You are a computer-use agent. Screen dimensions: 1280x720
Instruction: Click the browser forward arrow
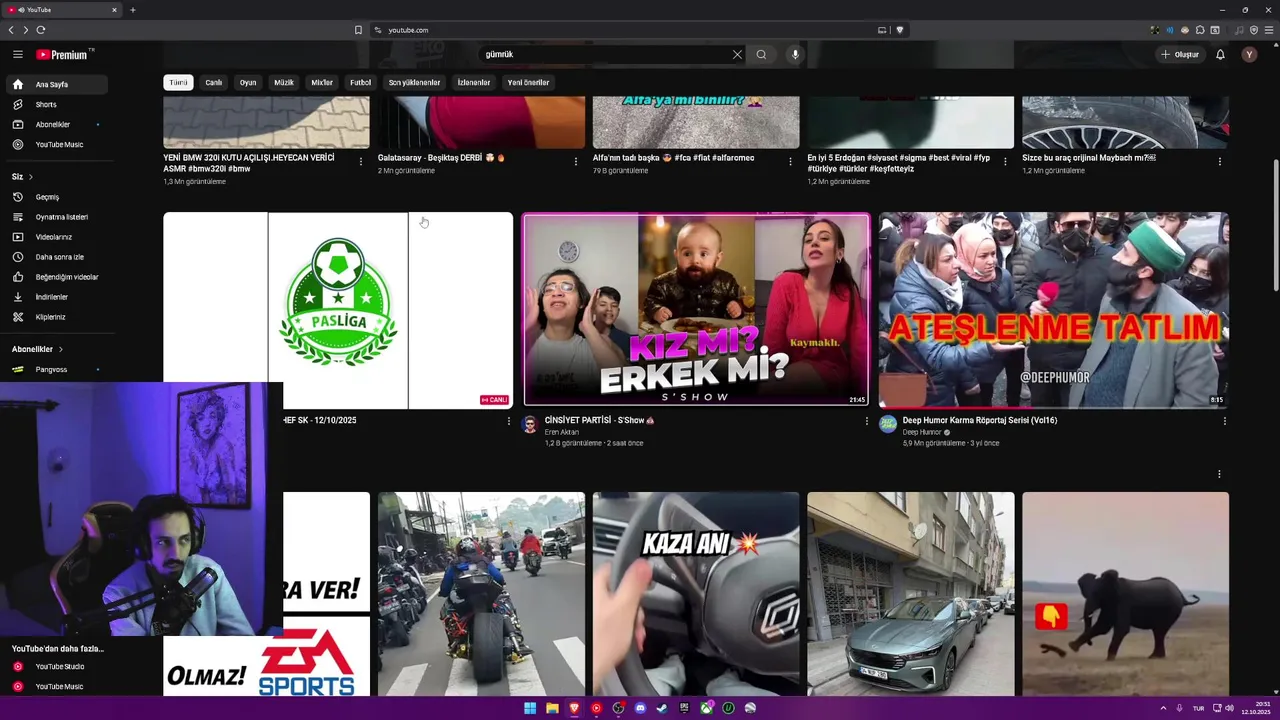click(25, 30)
